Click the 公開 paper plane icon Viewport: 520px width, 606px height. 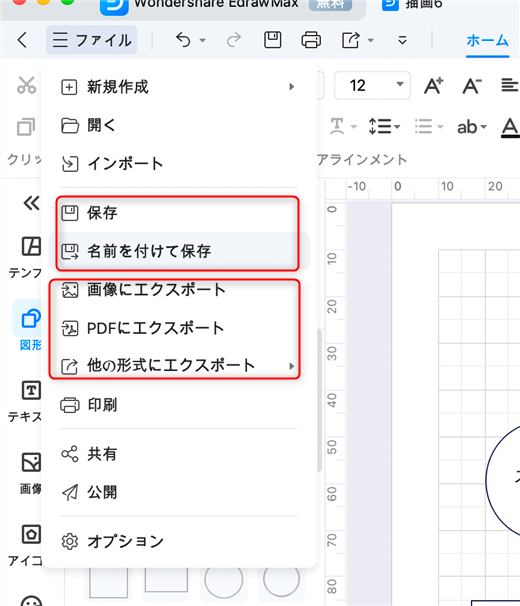(x=70, y=492)
